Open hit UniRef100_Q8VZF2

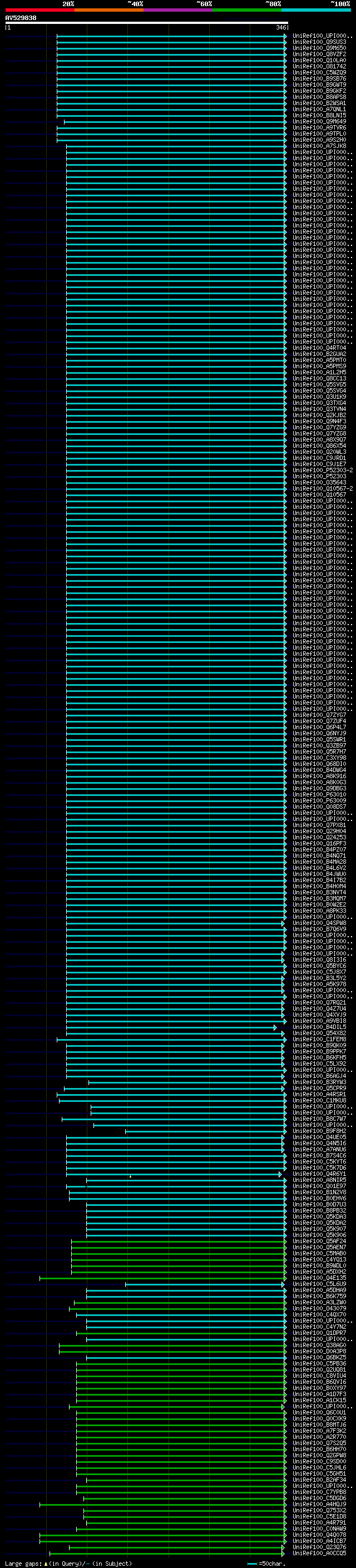319,54
